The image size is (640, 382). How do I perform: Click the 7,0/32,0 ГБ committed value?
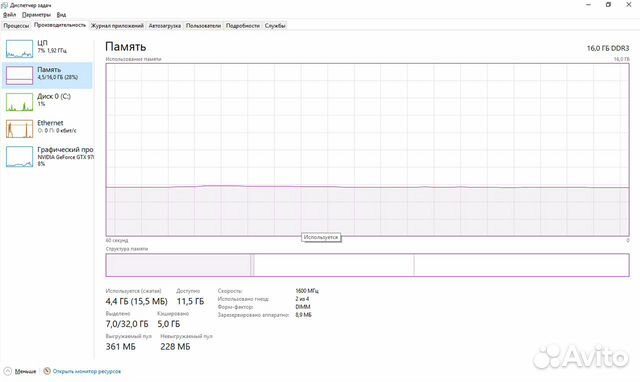[x=127, y=324]
